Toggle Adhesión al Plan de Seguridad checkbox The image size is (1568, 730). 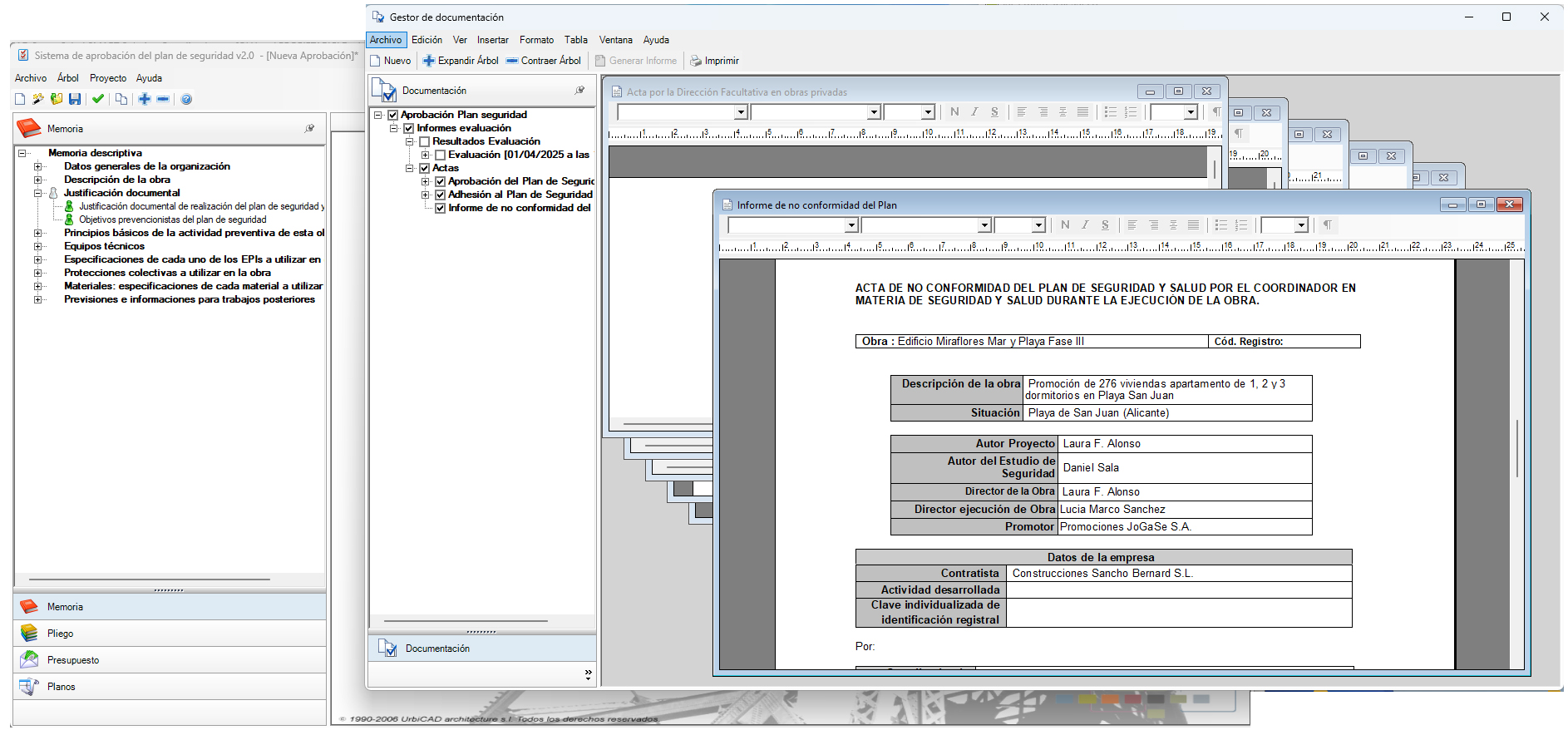tap(440, 195)
